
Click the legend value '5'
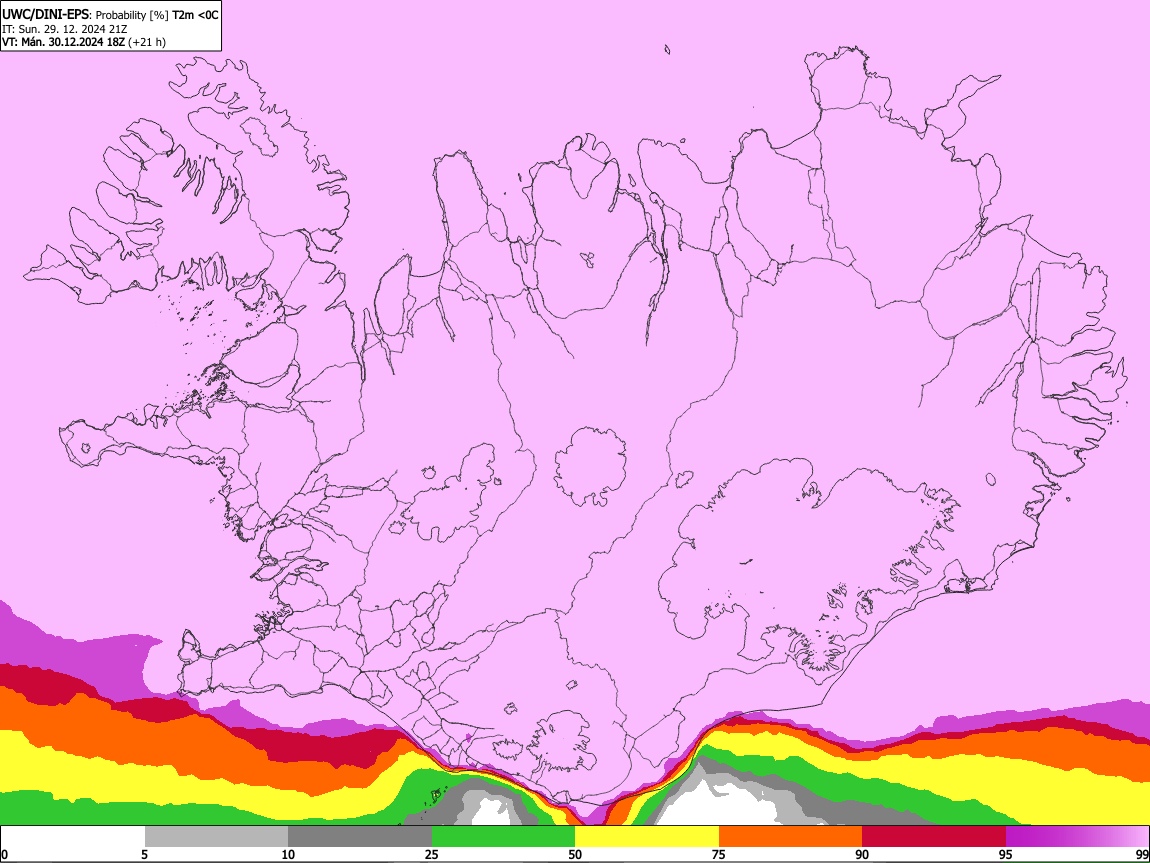pos(144,855)
